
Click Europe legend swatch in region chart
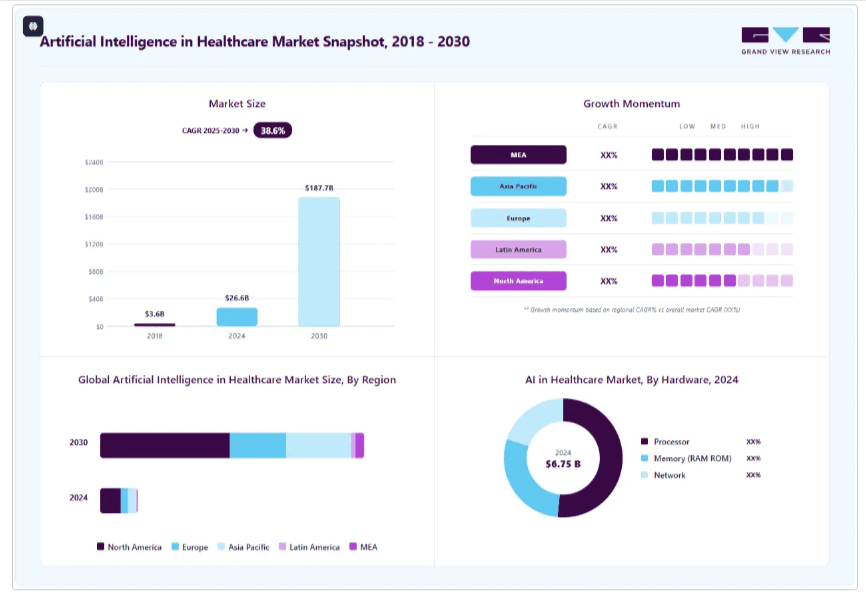(175, 546)
